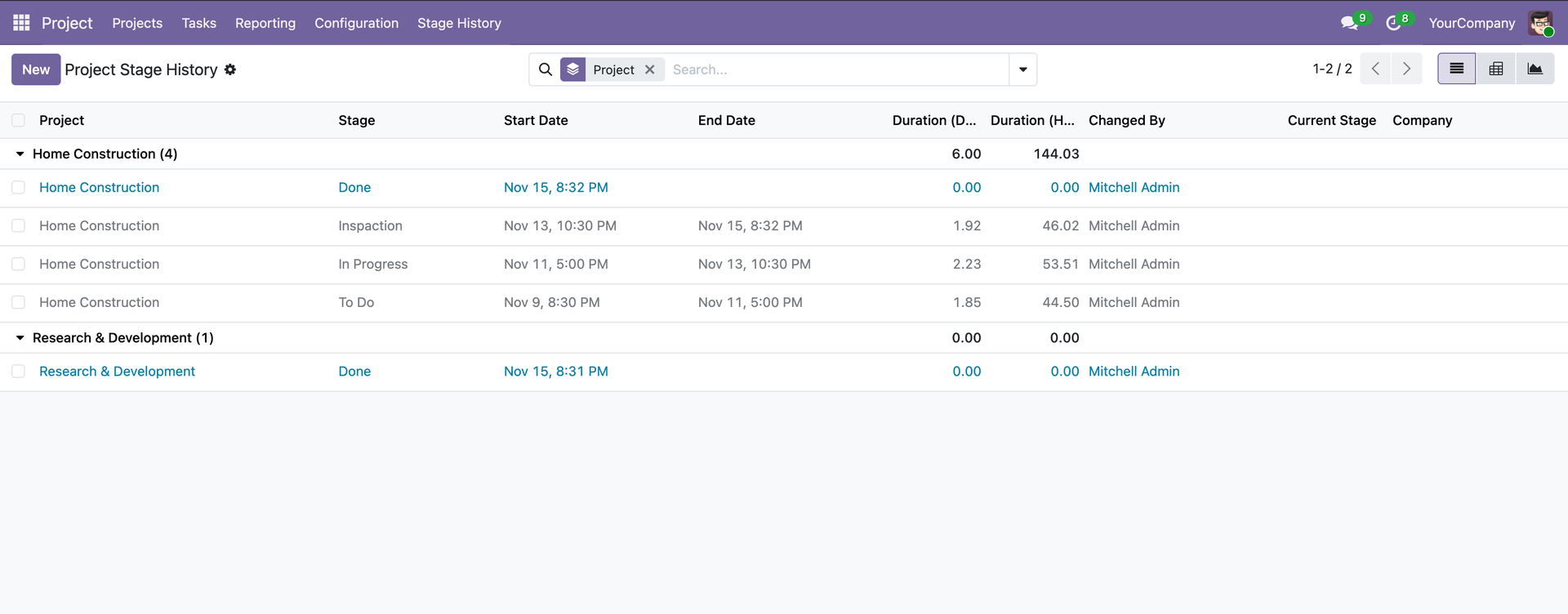Switch to pivot table view

click(x=1495, y=69)
